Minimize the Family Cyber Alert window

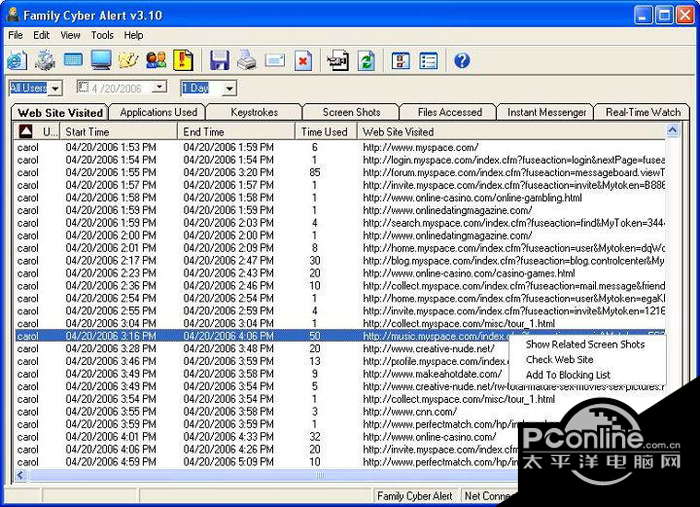click(643, 16)
